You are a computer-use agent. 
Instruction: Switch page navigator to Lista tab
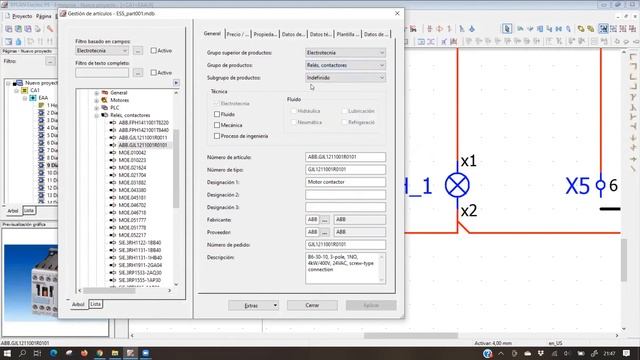click(29, 211)
